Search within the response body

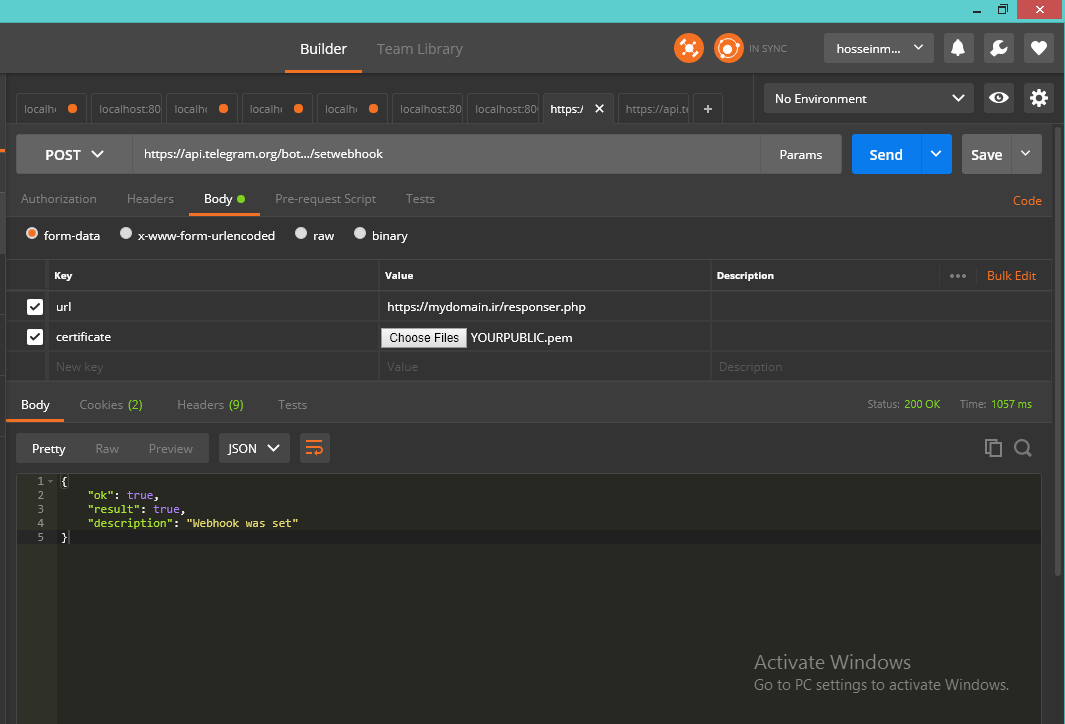pyautogui.click(x=1023, y=448)
